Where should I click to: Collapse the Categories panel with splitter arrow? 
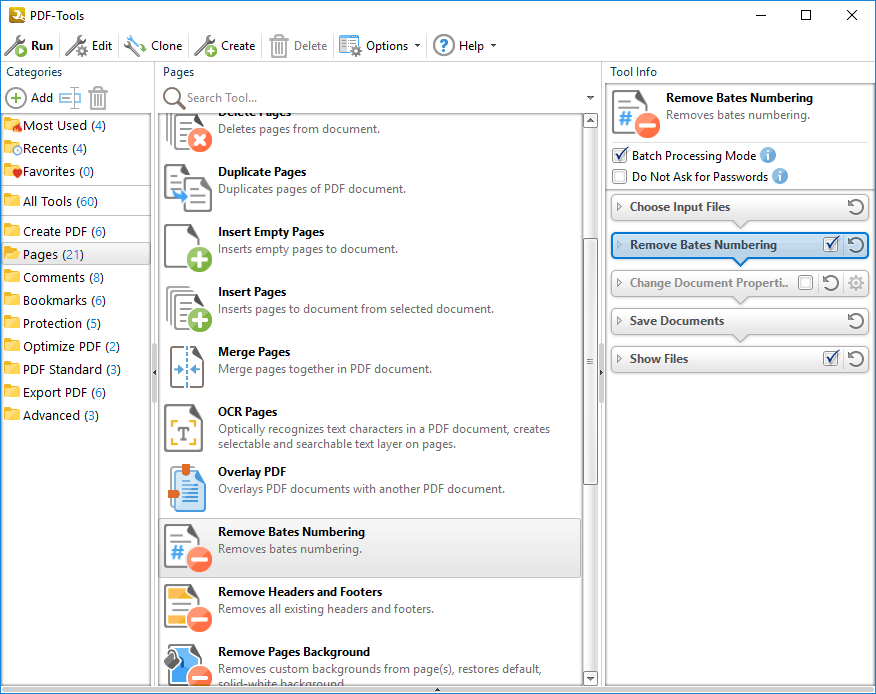154,372
